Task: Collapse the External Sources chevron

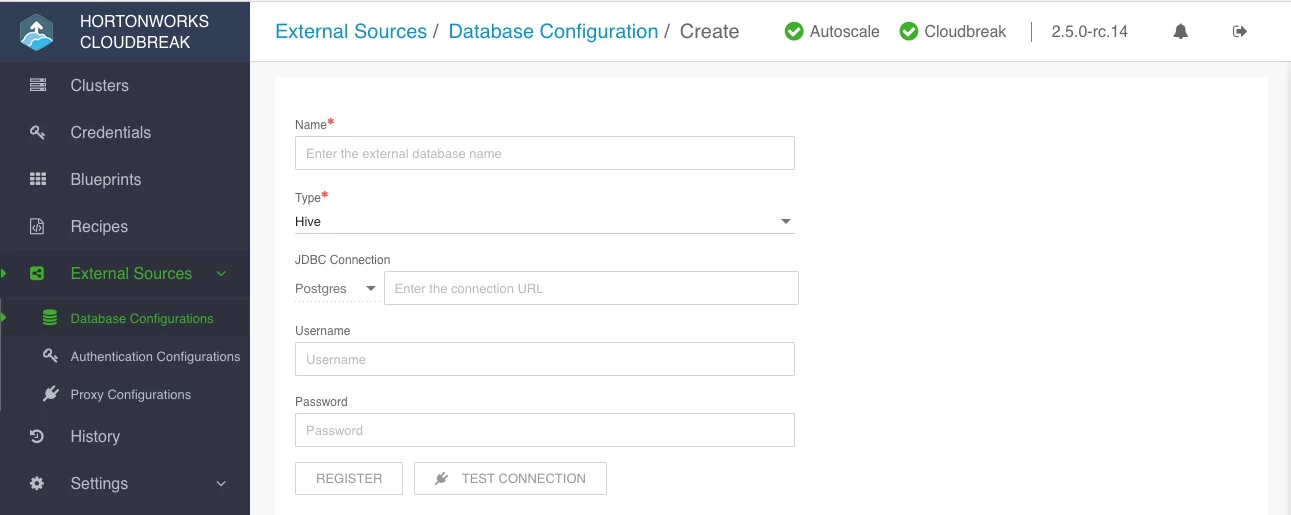Action: click(221, 273)
